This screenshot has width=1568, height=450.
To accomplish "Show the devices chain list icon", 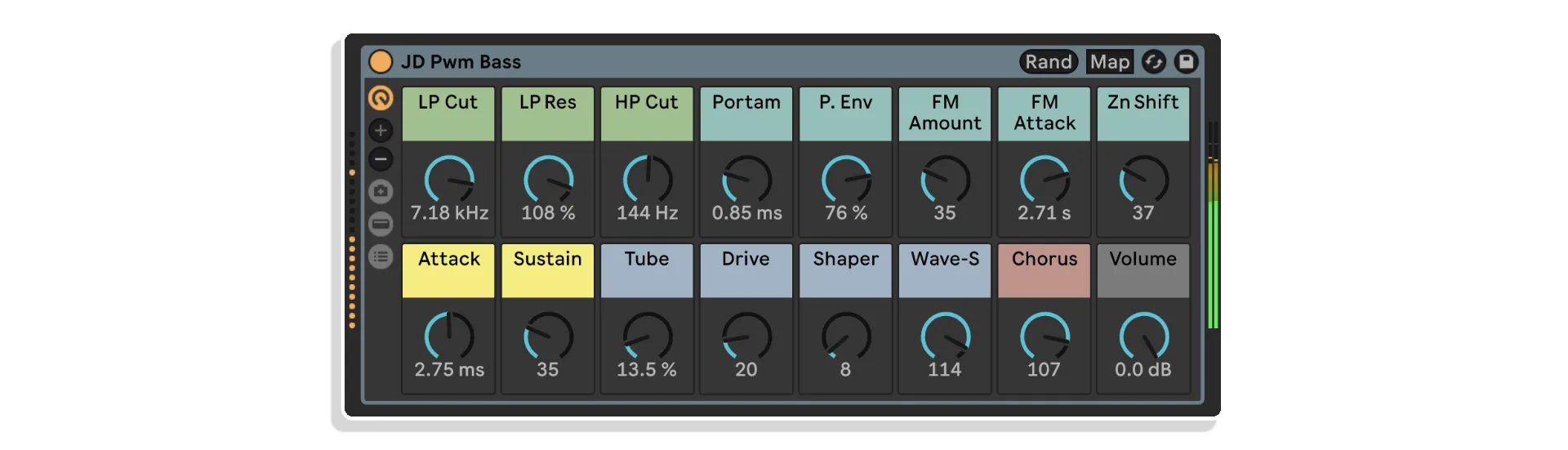I will (x=381, y=257).
